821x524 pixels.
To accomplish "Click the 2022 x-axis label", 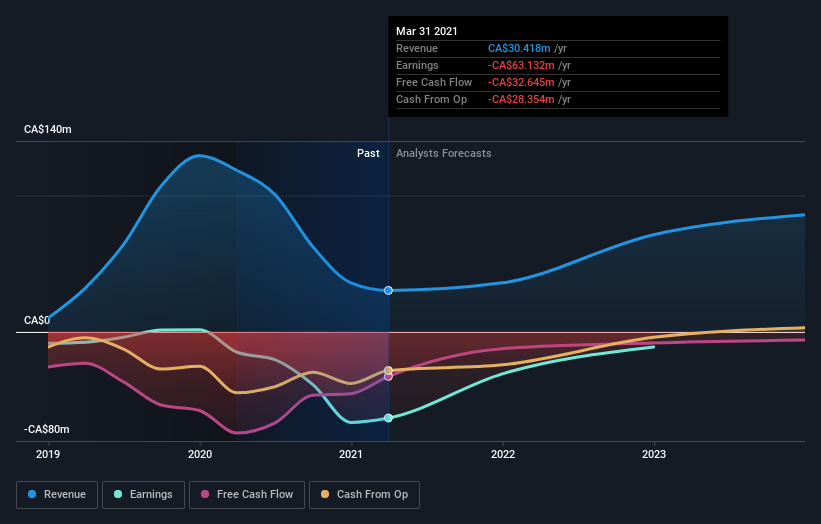I will 503,454.
